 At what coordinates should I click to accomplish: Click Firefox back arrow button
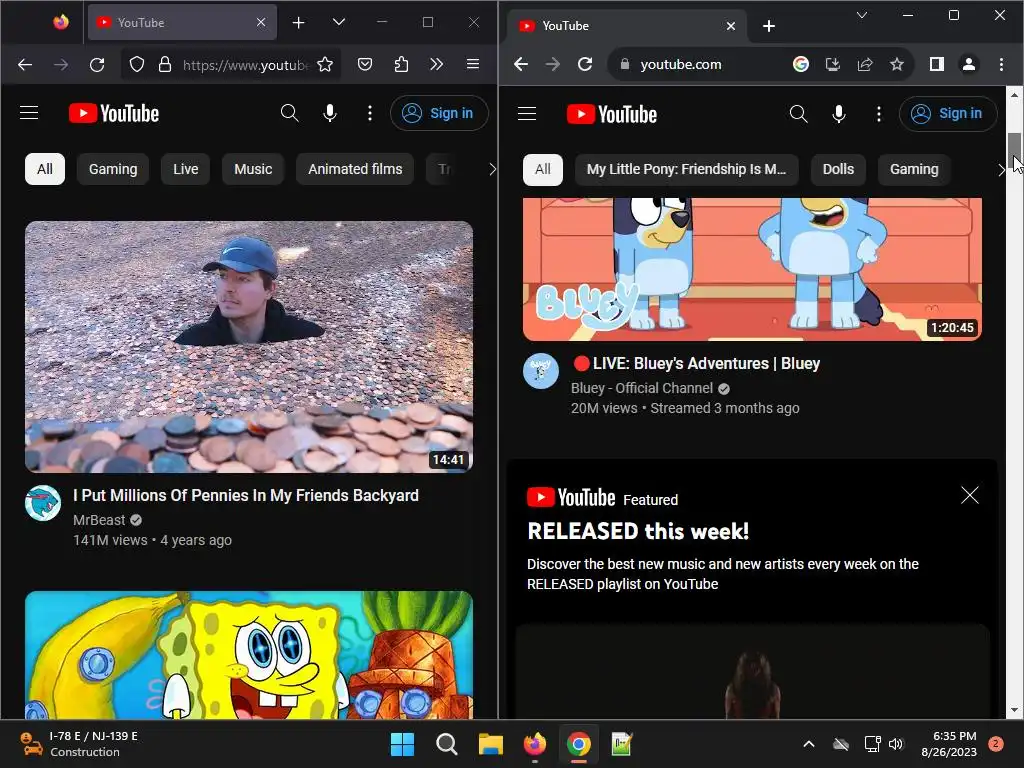pyautogui.click(x=25, y=64)
